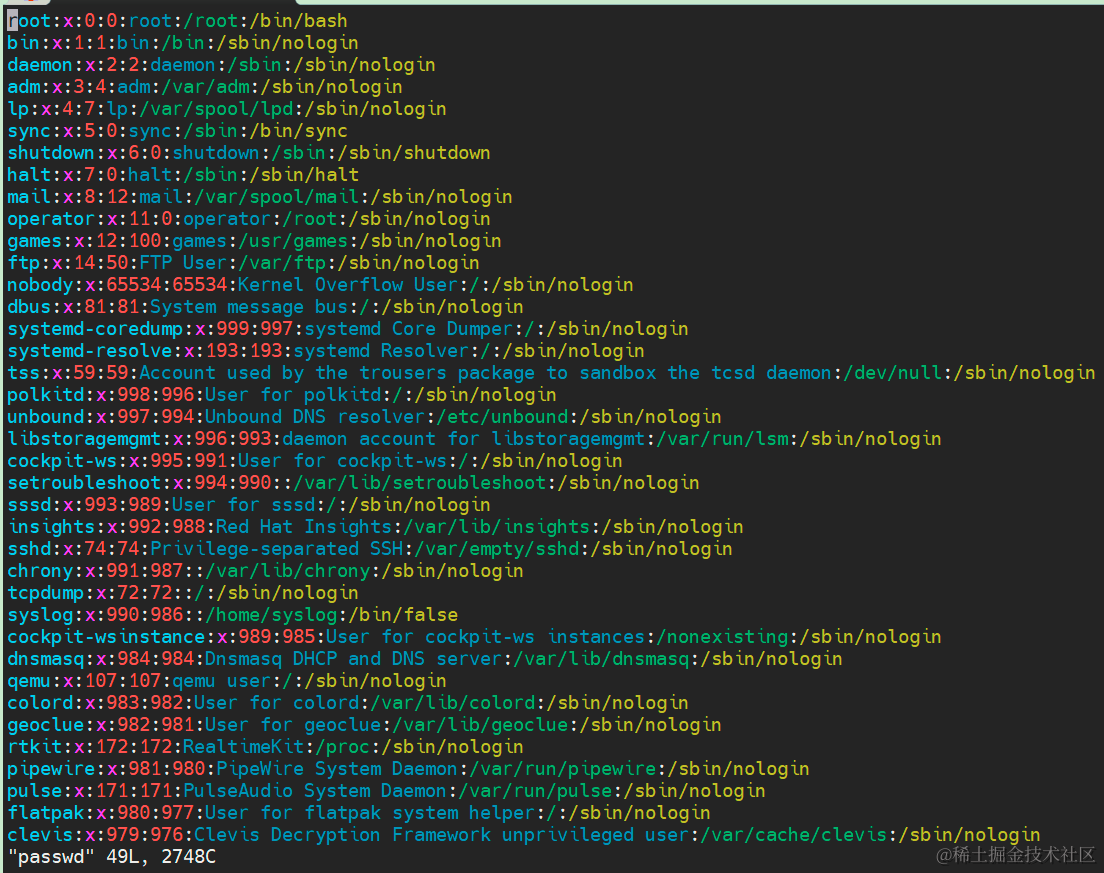Click "systemd Resolver" description text

[381, 351]
